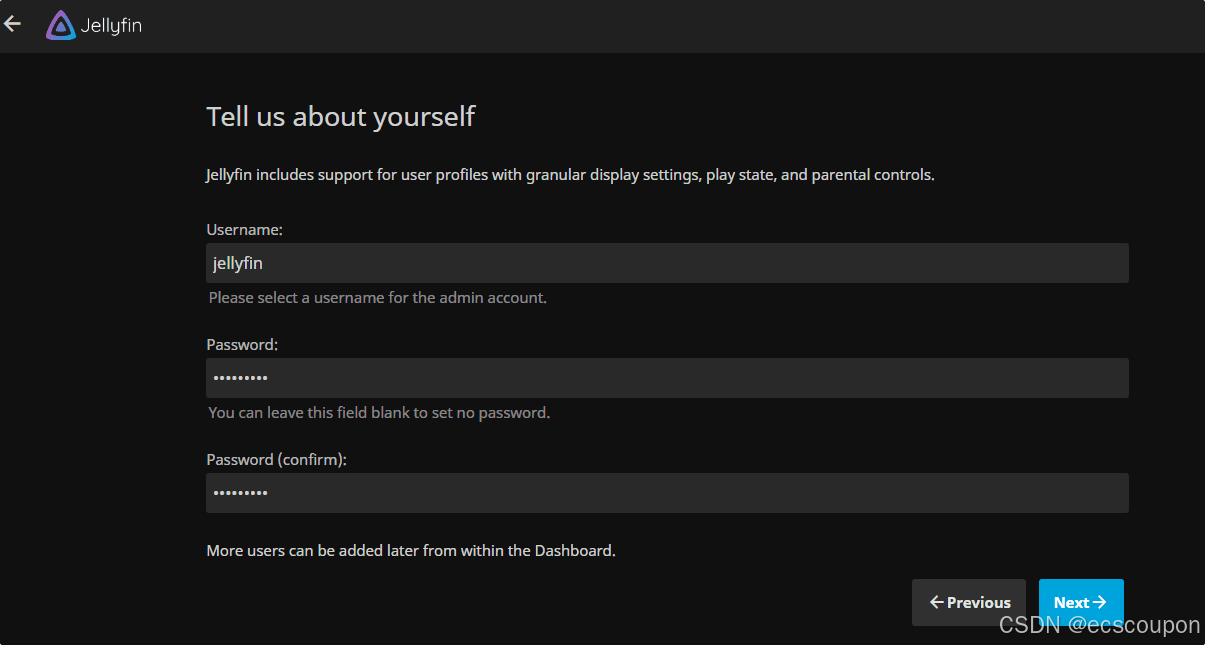The image size is (1205, 645).
Task: Click "More users can be added later" note
Action: click(411, 551)
